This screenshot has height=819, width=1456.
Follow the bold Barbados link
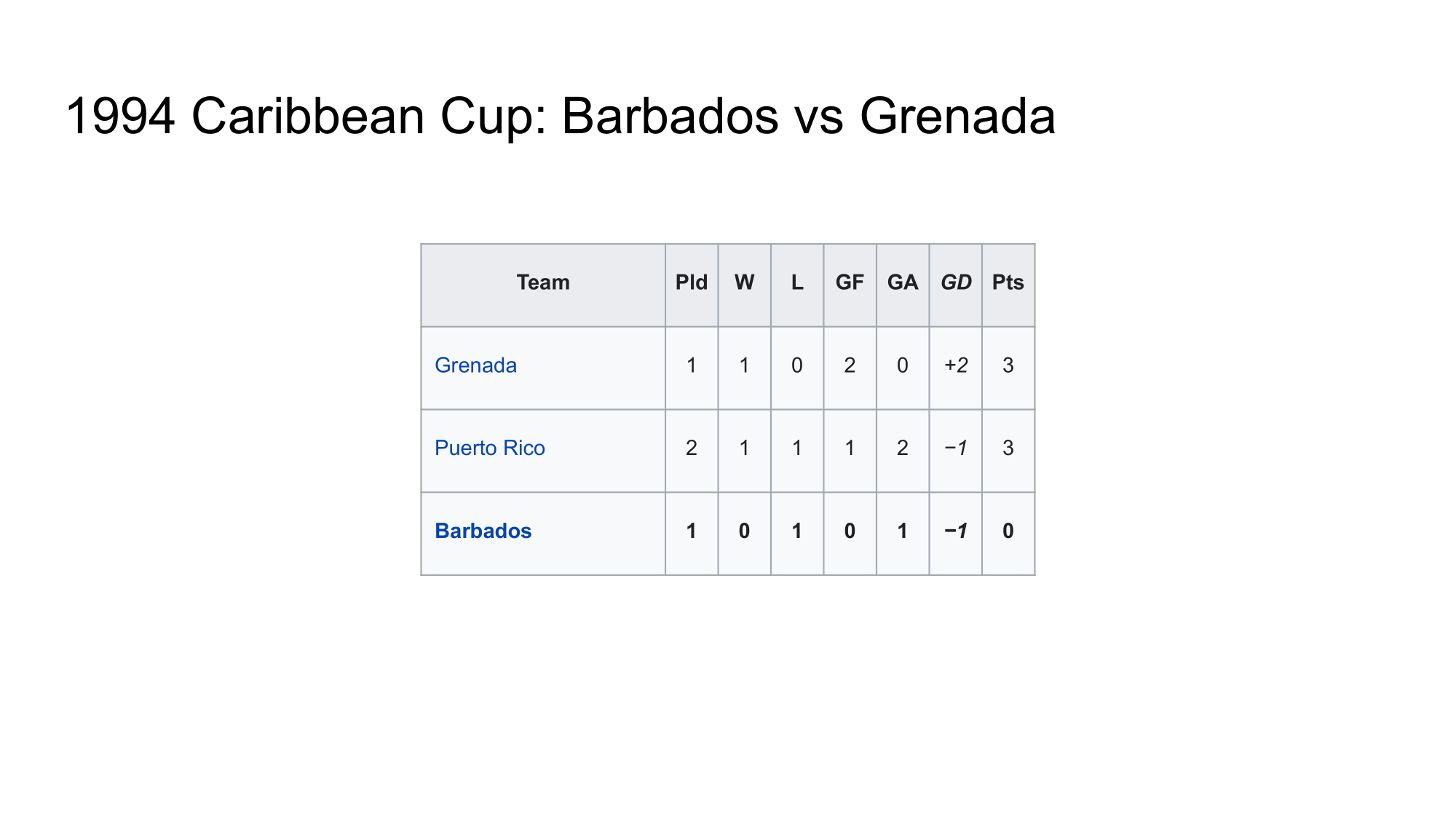point(483,531)
